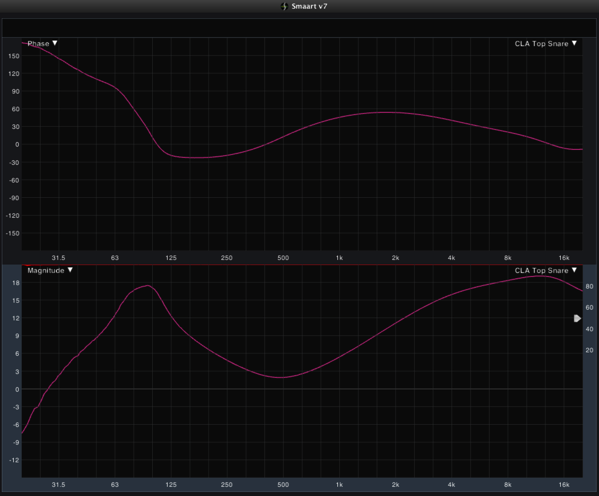The width and height of the screenshot is (599, 496).
Task: Click the 16k label on the magnitude frequency axis
Action: (564, 485)
